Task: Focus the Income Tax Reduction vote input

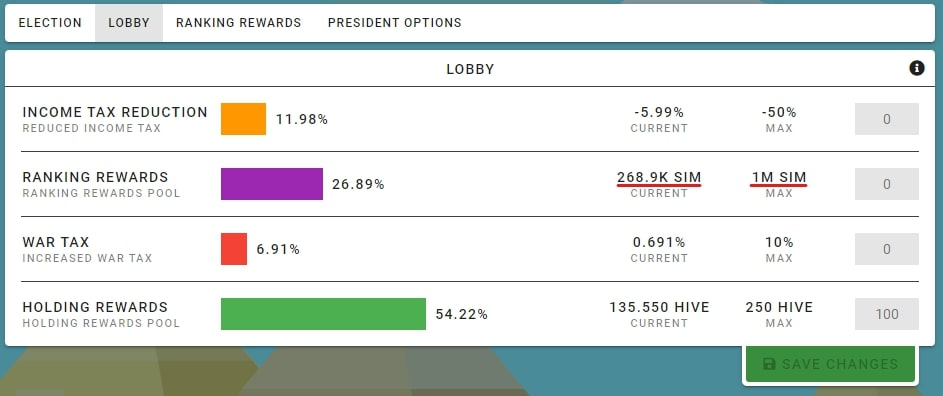Action: coord(886,119)
